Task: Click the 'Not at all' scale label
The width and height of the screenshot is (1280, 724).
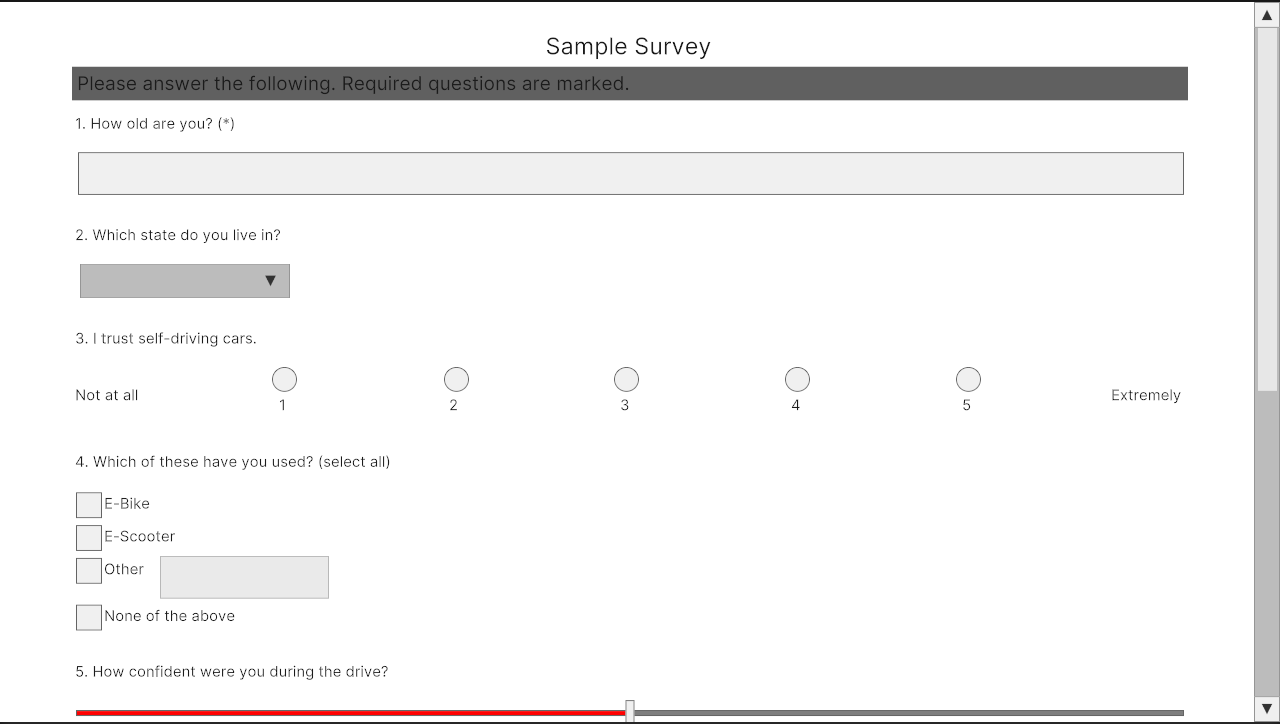Action: point(107,395)
